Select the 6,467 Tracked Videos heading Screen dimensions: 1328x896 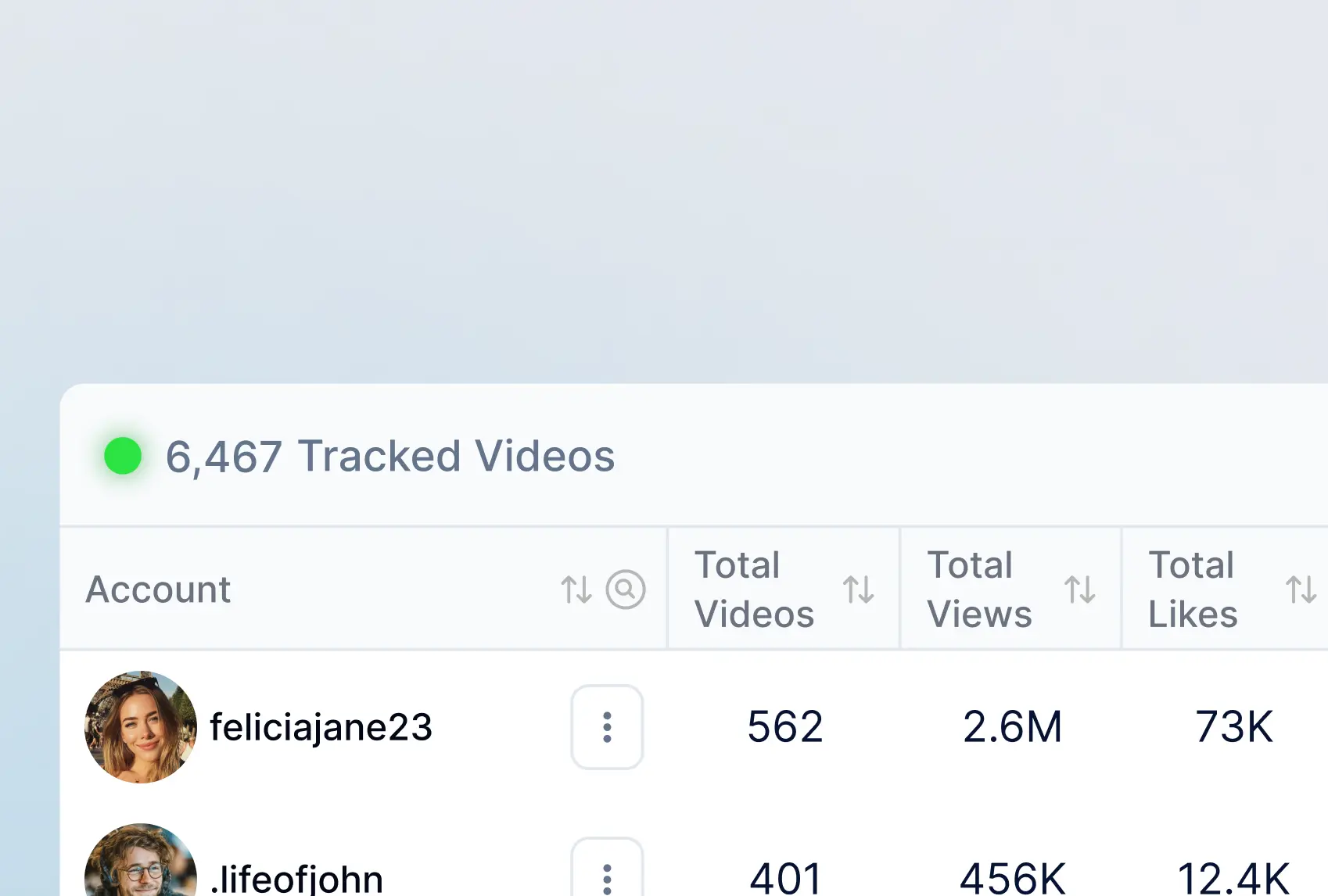click(x=390, y=456)
